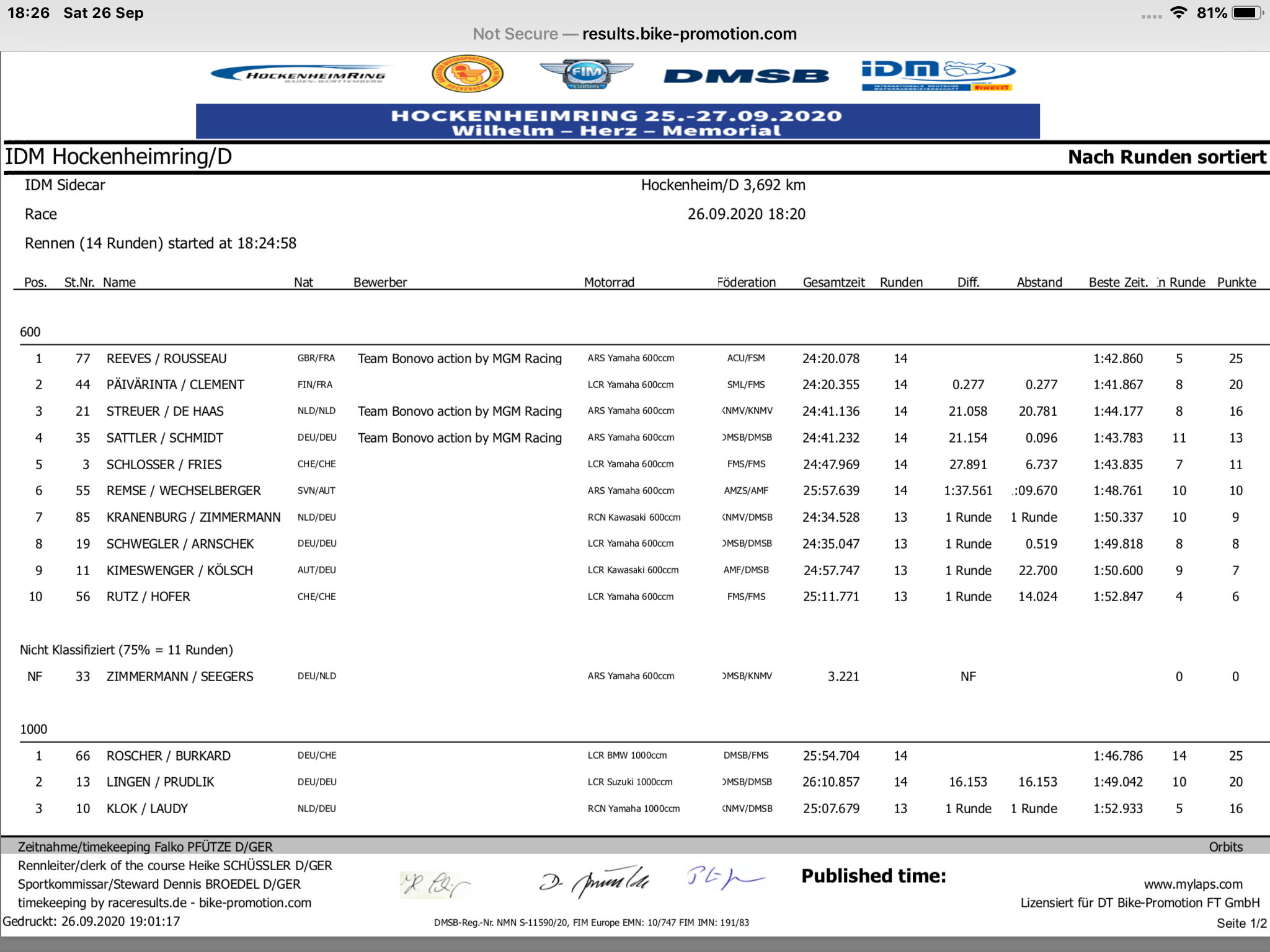
Task: Tap the Hockenheimring Wilhelm-Herz-Memorial blue banner
Action: 618,121
